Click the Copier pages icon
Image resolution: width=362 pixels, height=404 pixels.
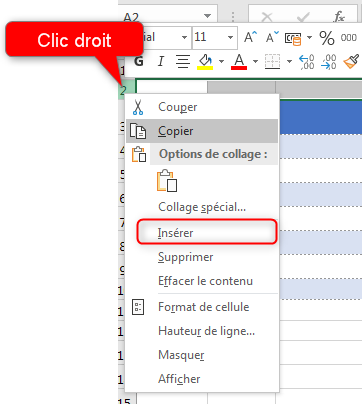click(138, 131)
